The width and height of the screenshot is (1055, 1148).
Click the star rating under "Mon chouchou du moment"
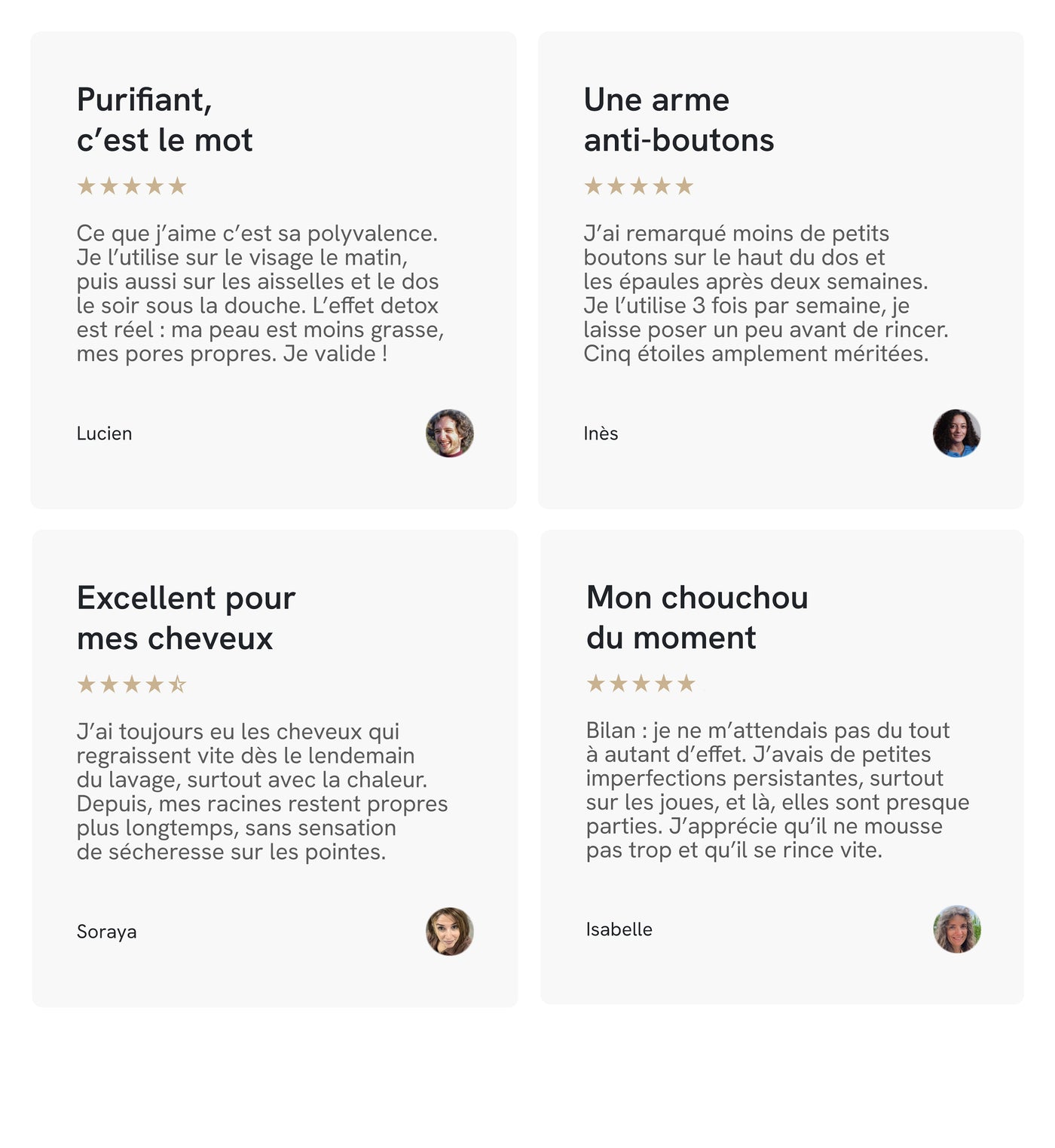(x=641, y=684)
